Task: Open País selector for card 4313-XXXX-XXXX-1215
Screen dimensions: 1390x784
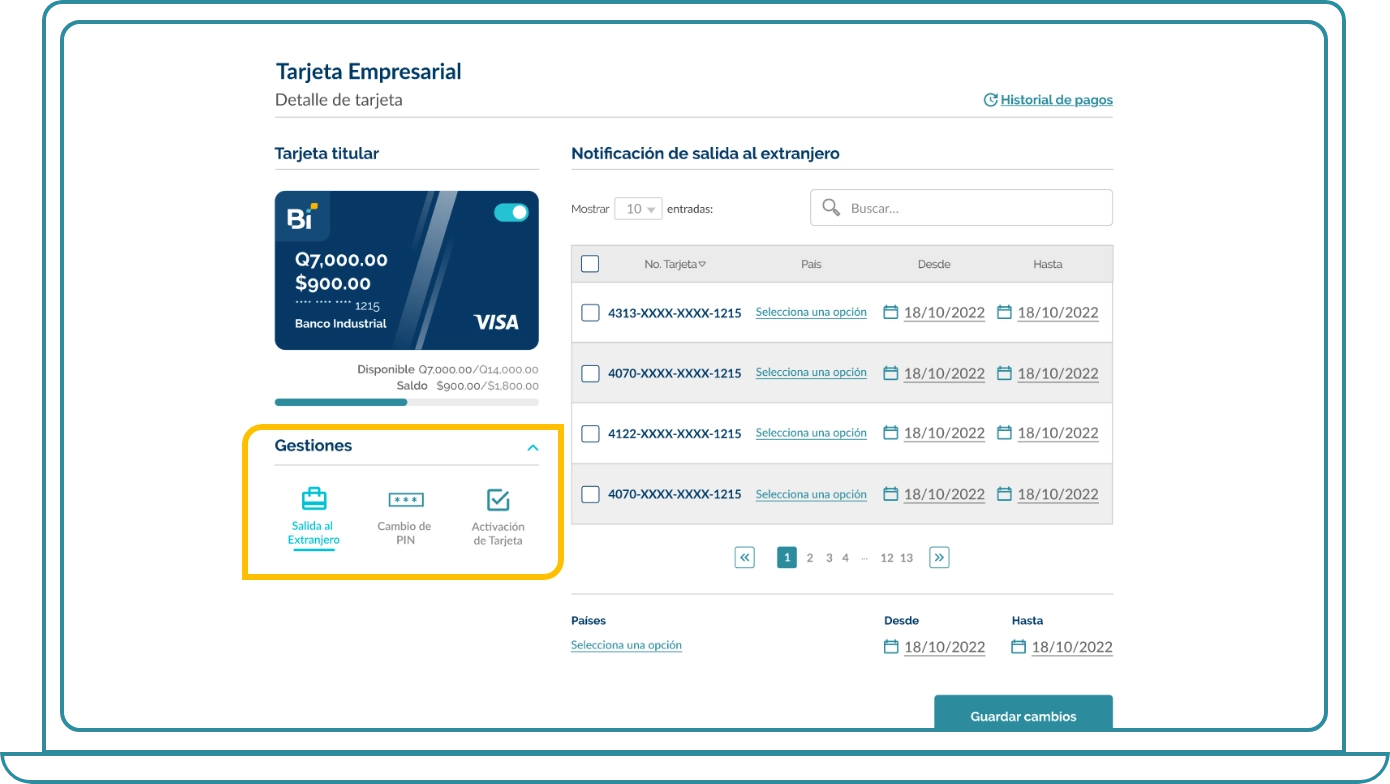Action: pyautogui.click(x=811, y=312)
